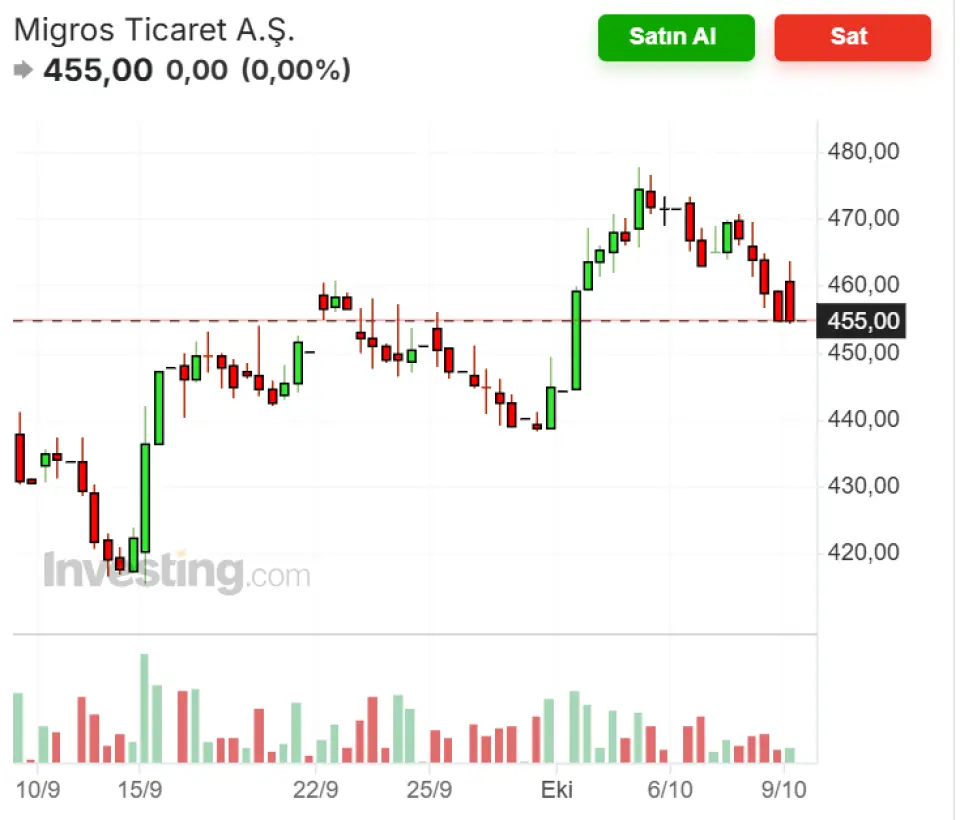Viewport: 960px width, 820px height.
Task: Click the 480,00 price axis label
Action: [864, 152]
